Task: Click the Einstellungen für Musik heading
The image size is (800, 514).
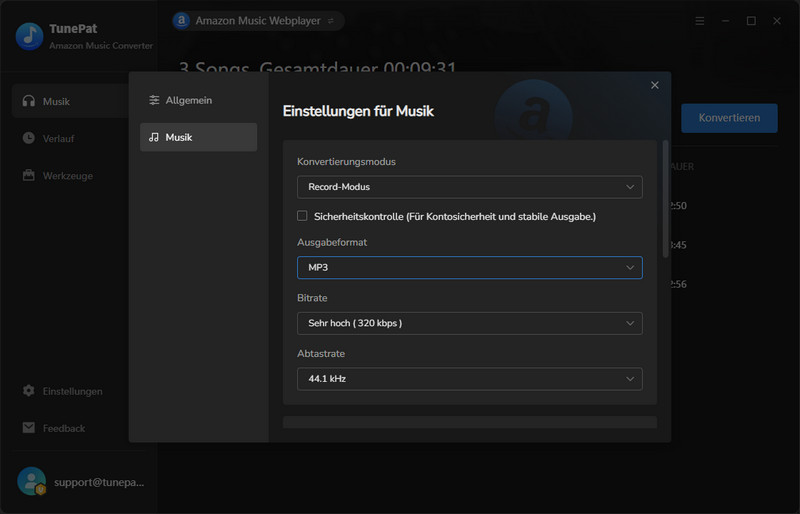Action: [x=358, y=111]
